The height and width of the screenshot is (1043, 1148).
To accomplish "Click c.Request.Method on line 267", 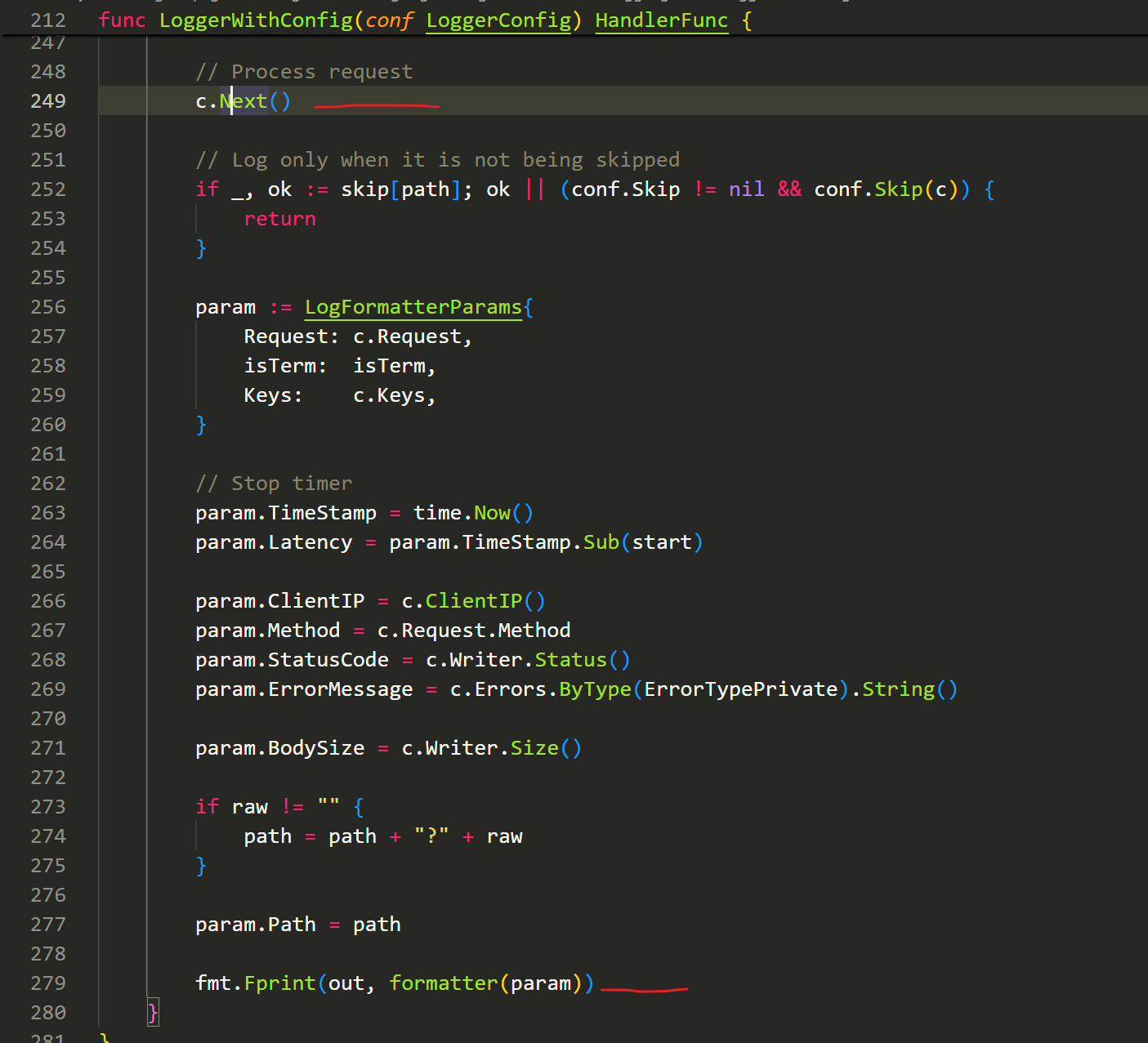I will click(474, 631).
